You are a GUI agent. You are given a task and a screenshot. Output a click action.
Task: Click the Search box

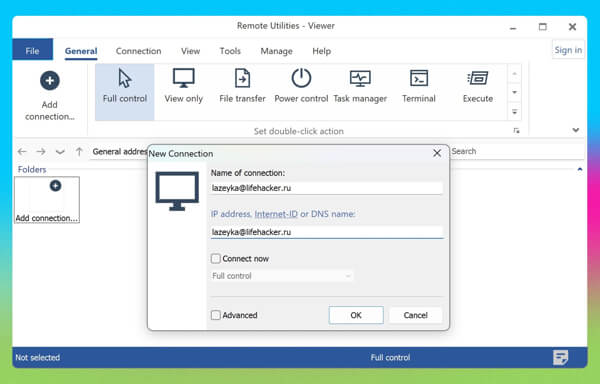(517, 151)
